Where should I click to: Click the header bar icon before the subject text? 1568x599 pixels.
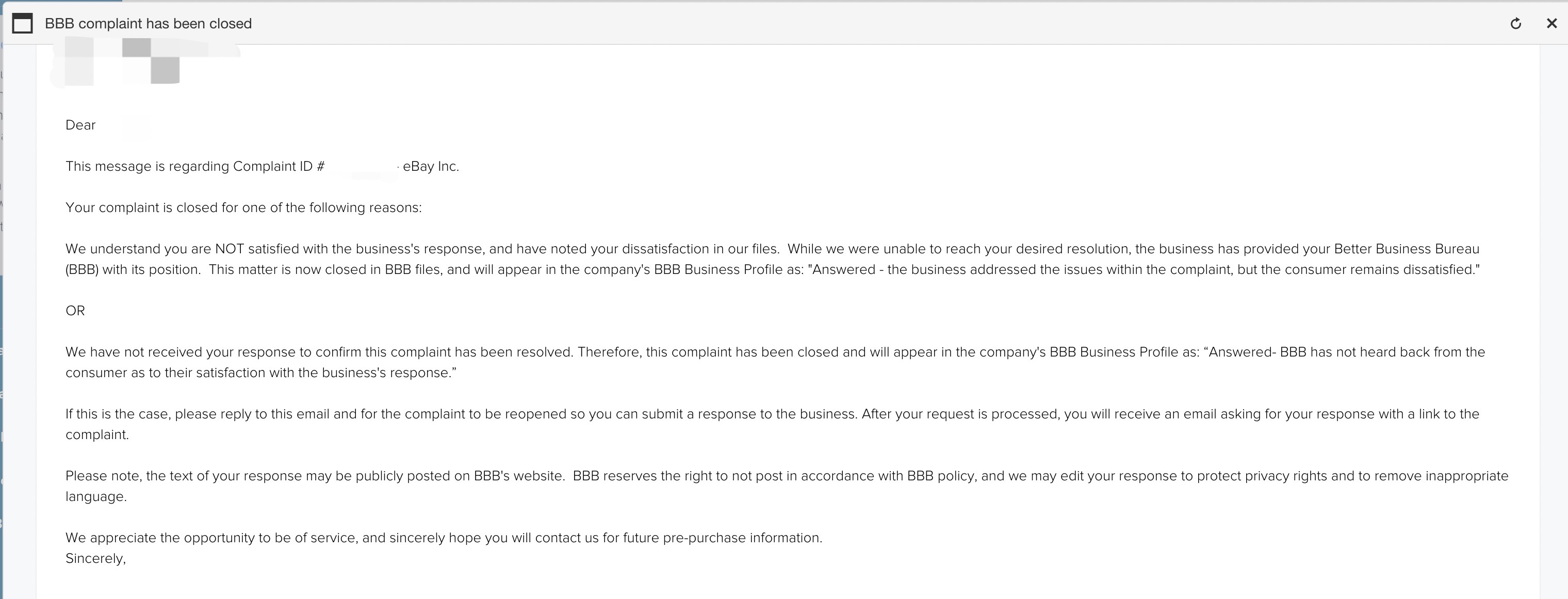coord(23,23)
